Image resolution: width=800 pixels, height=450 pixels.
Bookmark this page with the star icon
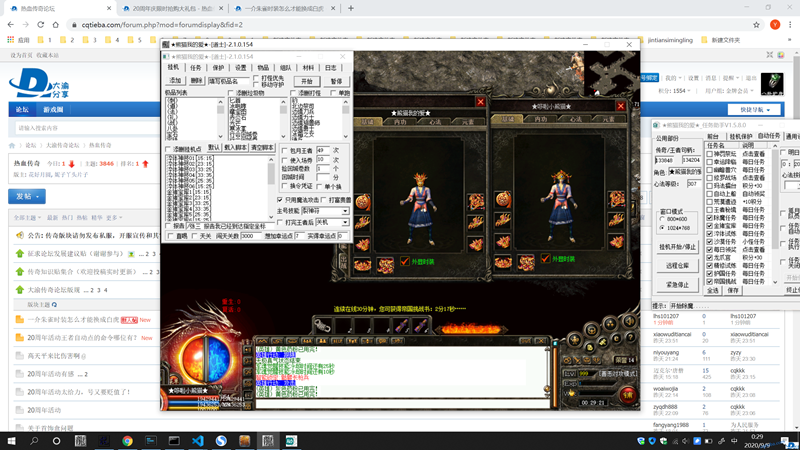[x=756, y=24]
